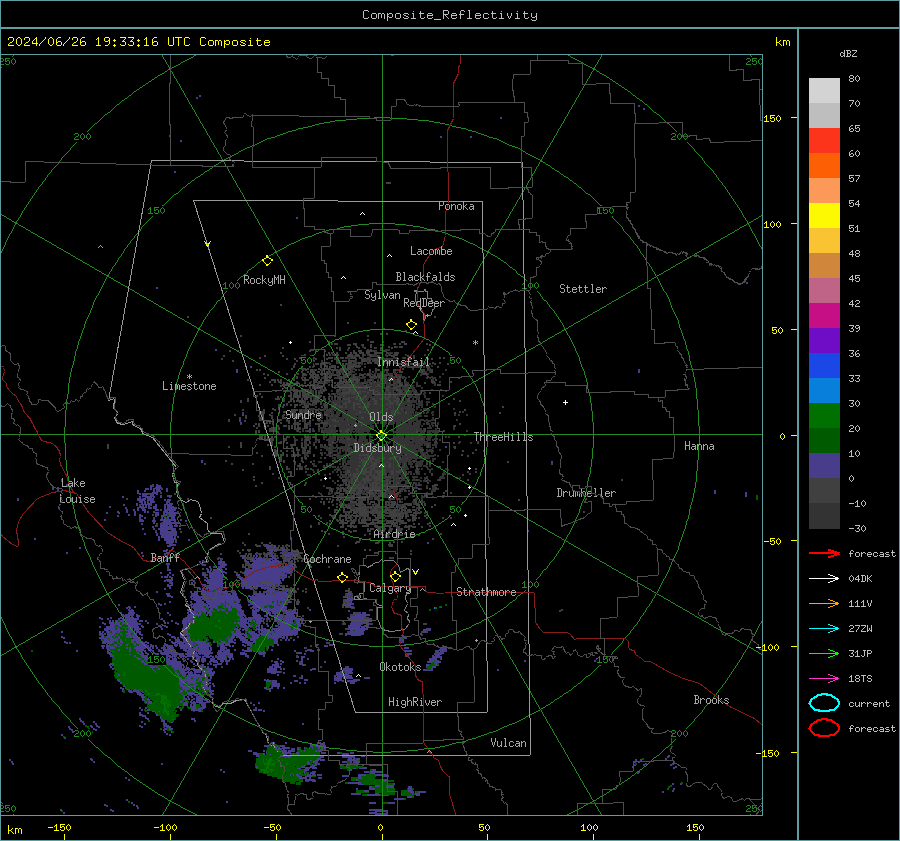Image resolution: width=900 pixels, height=841 pixels.
Task: Click the cyan current ellipse icon
Action: [824, 703]
